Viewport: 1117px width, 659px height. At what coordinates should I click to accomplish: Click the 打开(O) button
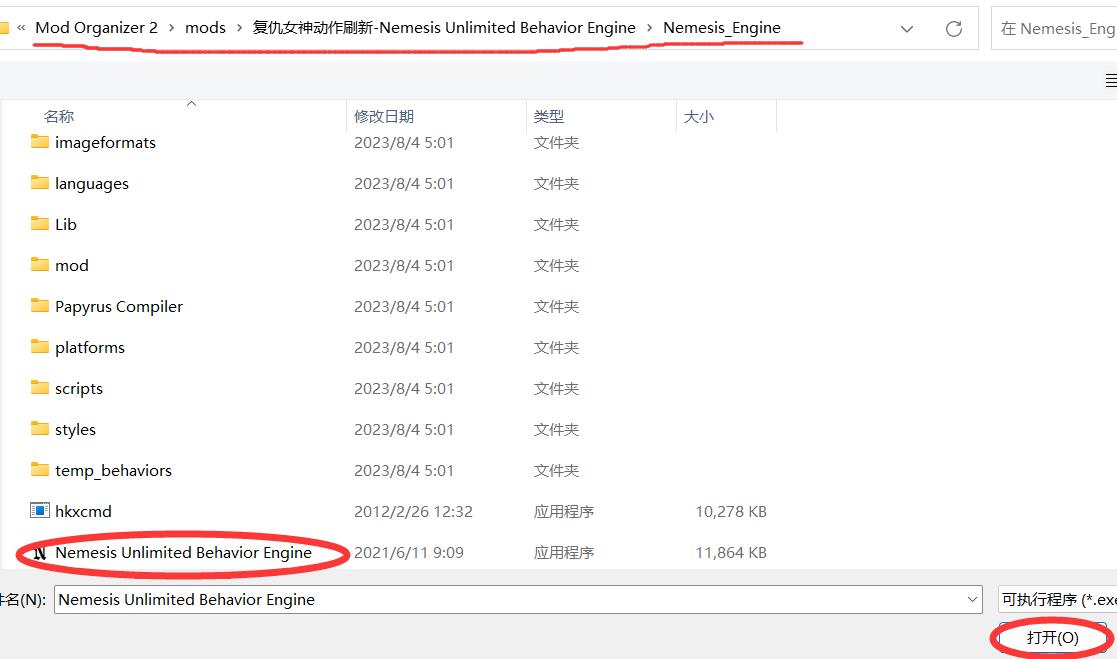point(1052,638)
